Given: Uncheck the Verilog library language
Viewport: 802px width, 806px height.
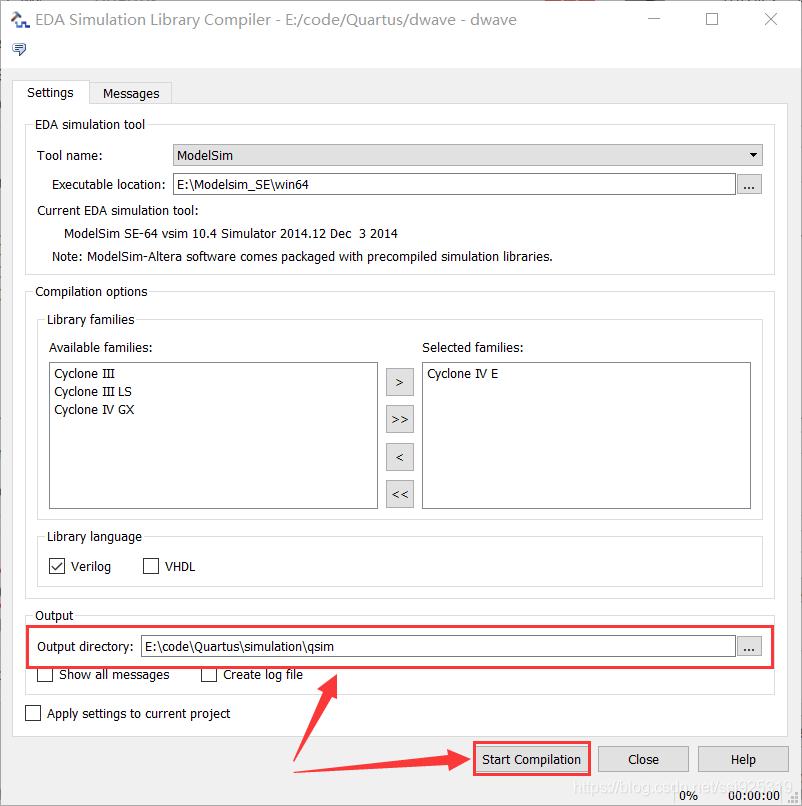Looking at the screenshot, I should 57,566.
